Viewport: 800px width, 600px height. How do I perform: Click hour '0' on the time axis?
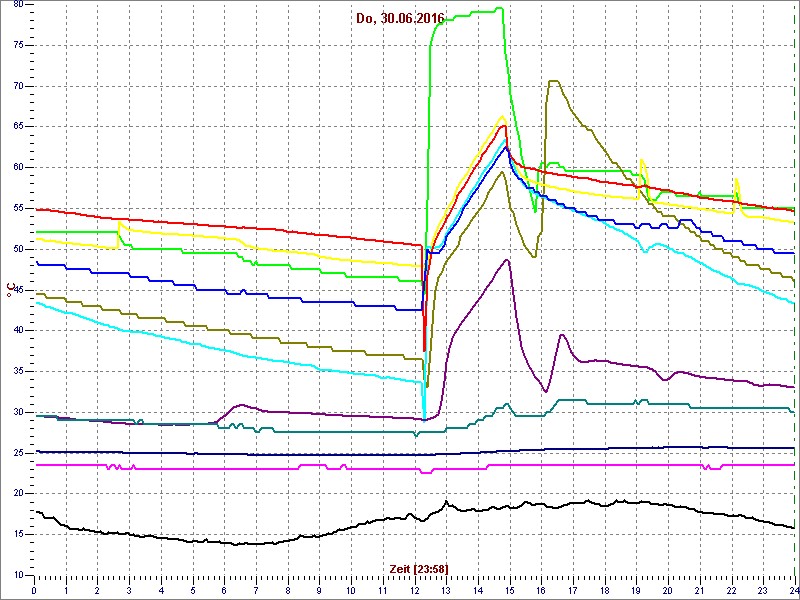pos(35,590)
